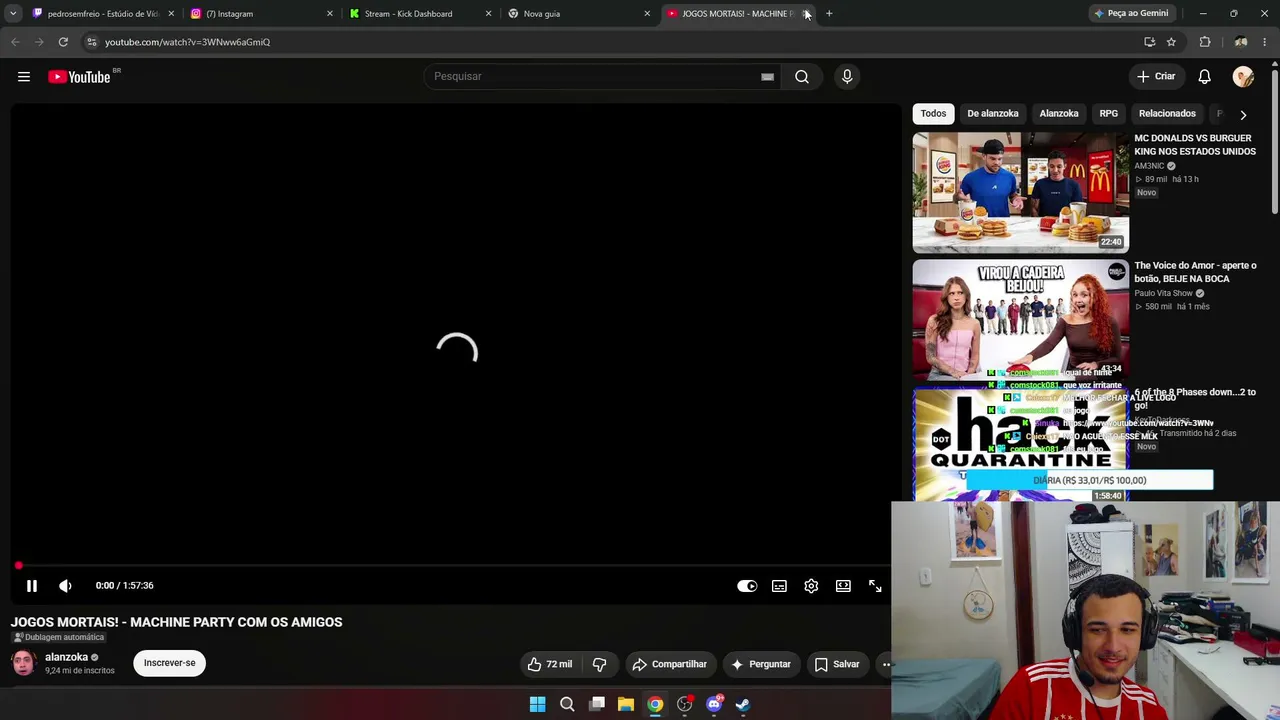Click the Inscrever-se subscribe button
Viewport: 1280px width, 720px height.
tap(169, 663)
